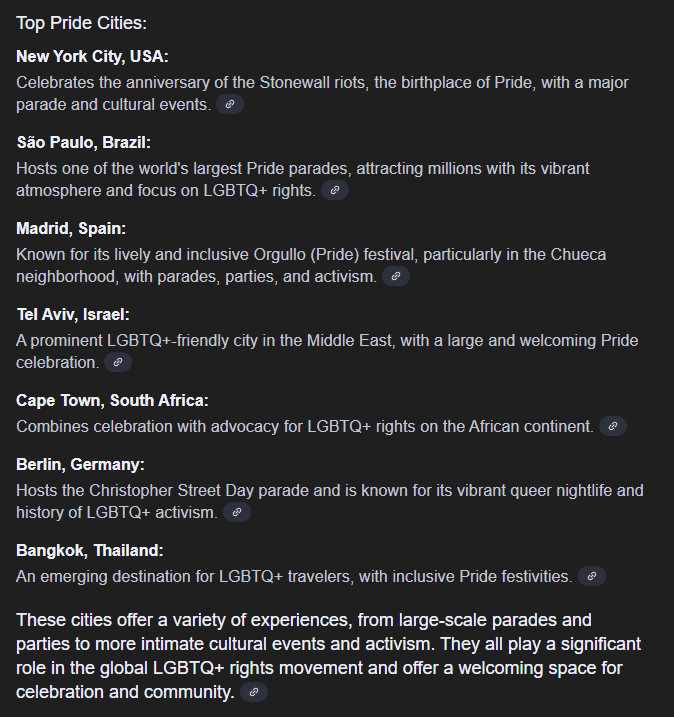Click the 'Tel Aviv, Israel:' title

click(x=73, y=315)
